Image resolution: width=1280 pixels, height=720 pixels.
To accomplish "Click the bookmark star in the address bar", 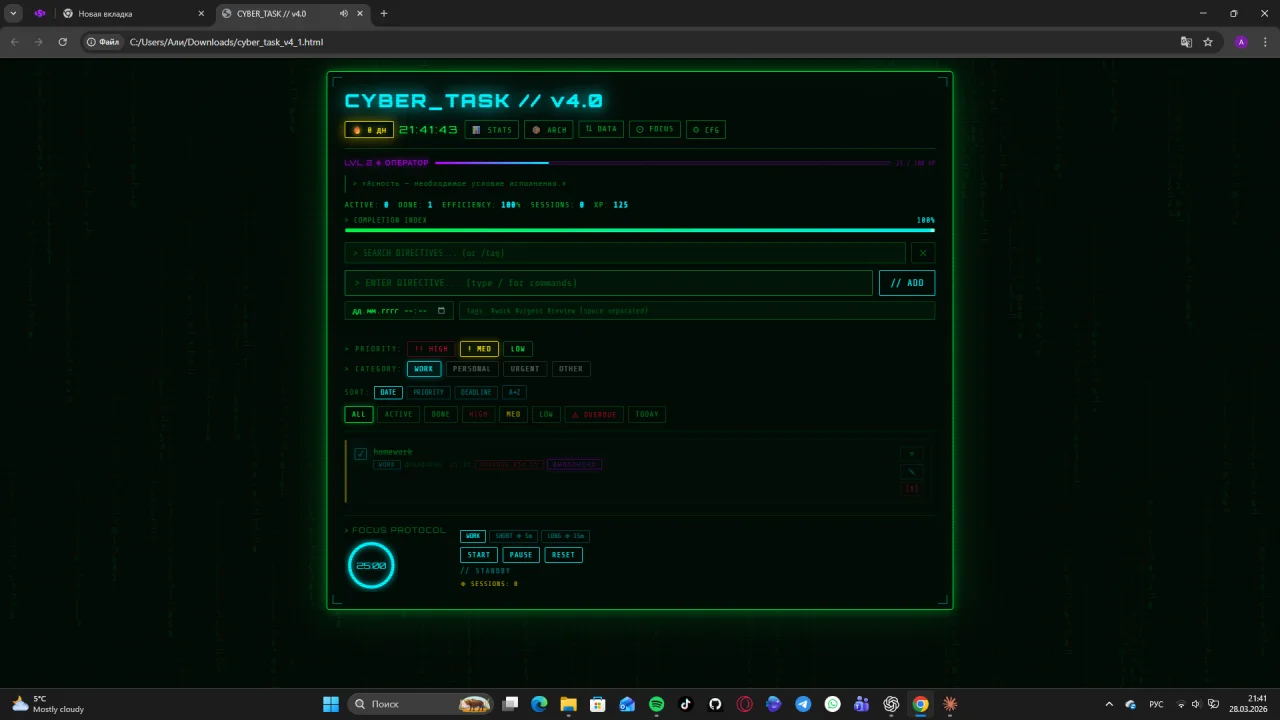I will click(x=1208, y=42).
